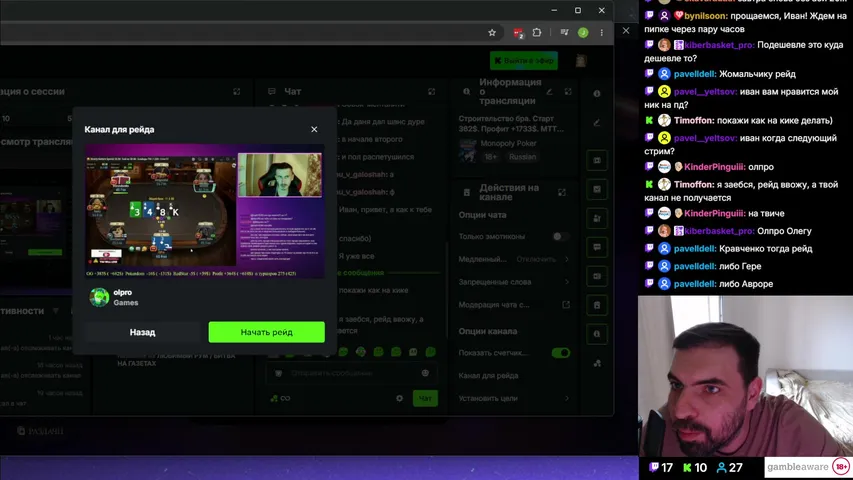The height and width of the screenshot is (480, 853).
Task: Click the 'gambleaware' badge
Action: tap(807, 467)
